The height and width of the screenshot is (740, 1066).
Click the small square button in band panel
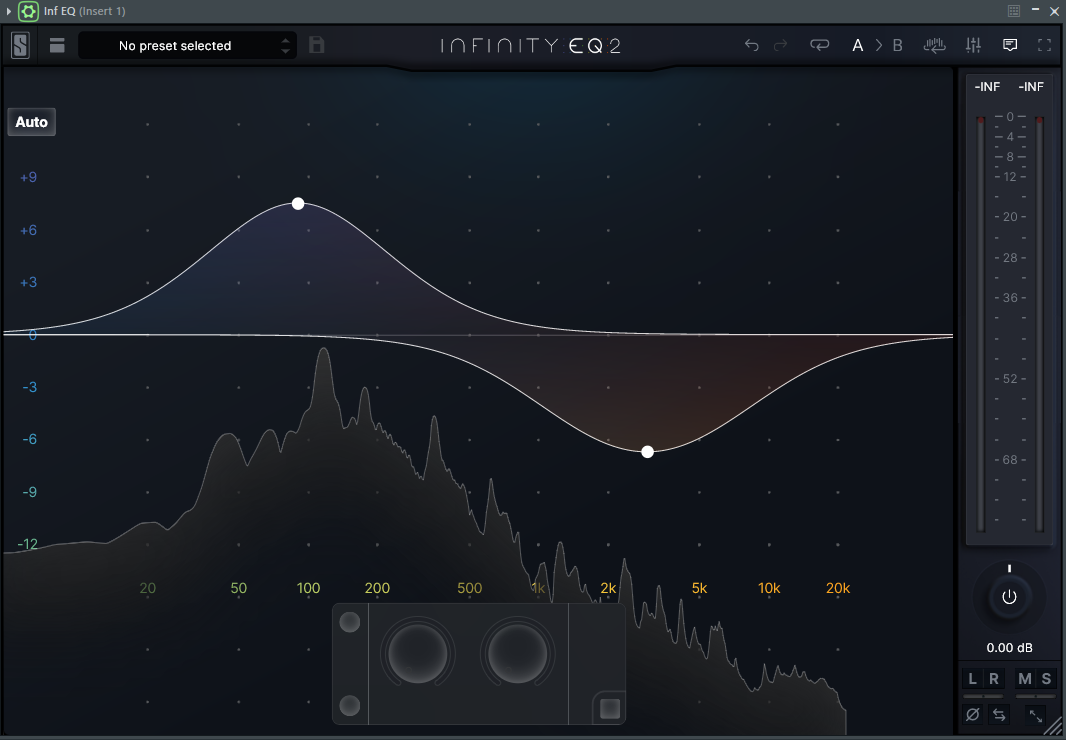[x=609, y=708]
